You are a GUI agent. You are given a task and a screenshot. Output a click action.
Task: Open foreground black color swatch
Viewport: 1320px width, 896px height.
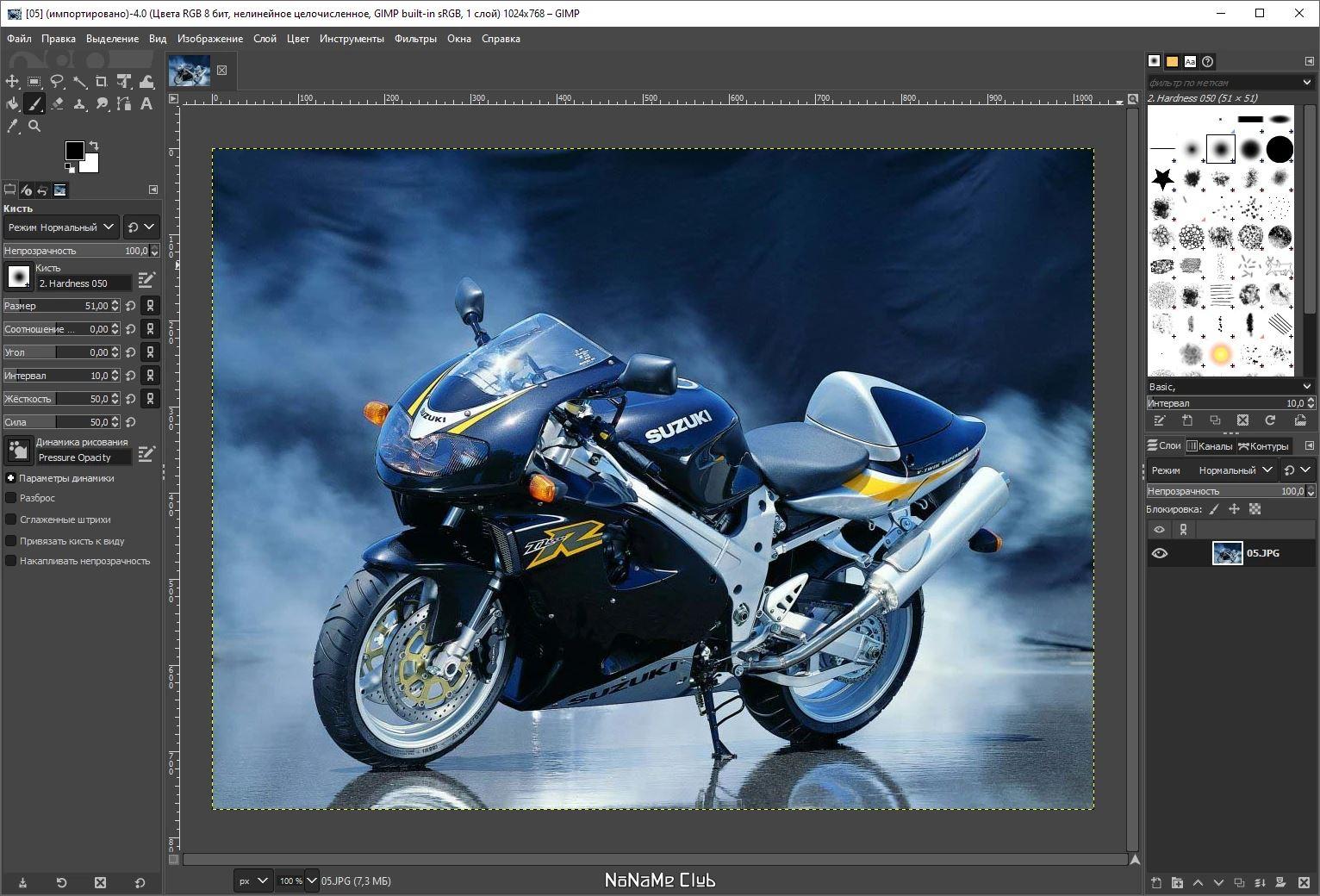[x=75, y=151]
